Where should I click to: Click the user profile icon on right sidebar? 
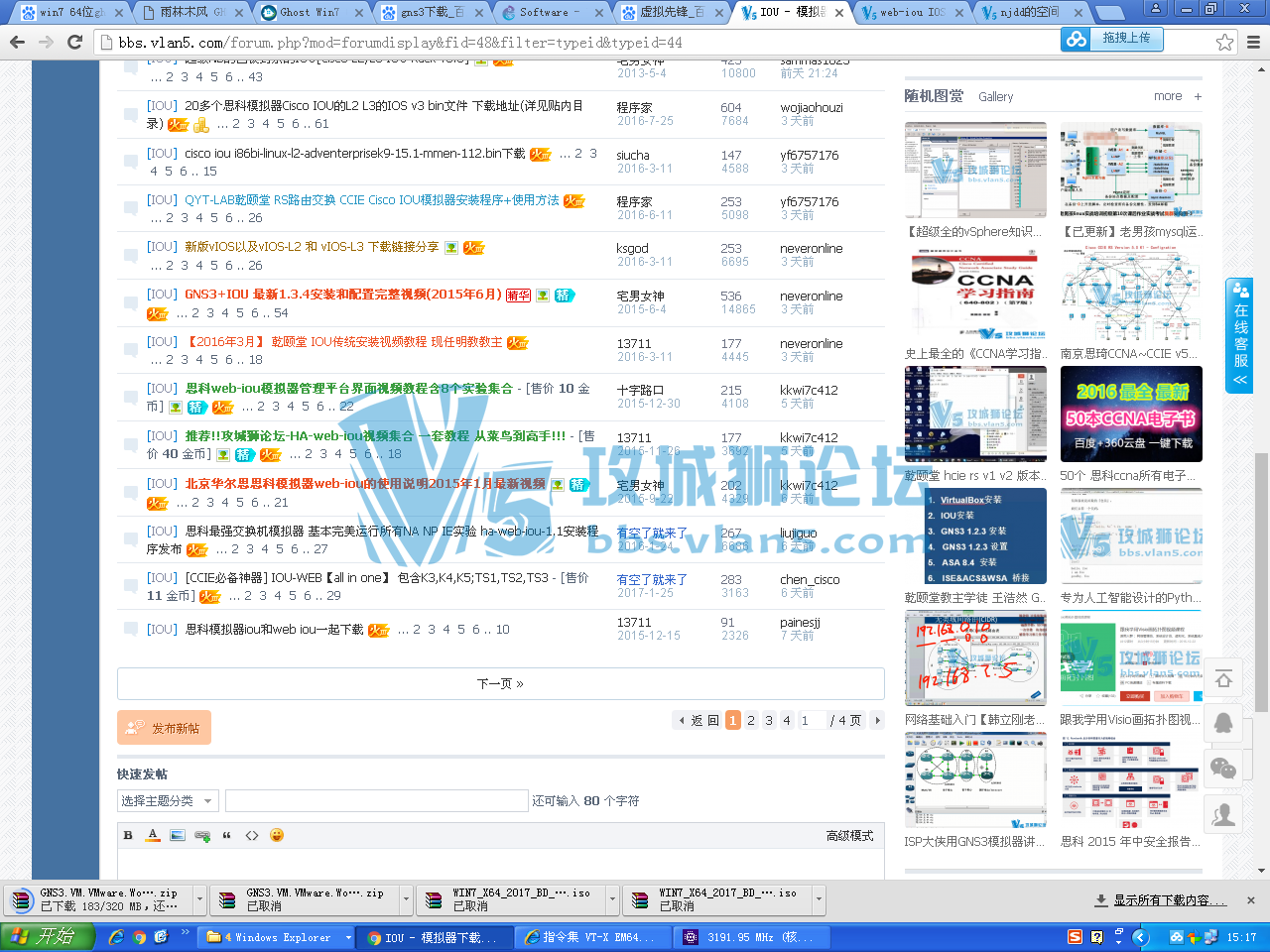click(x=1223, y=814)
